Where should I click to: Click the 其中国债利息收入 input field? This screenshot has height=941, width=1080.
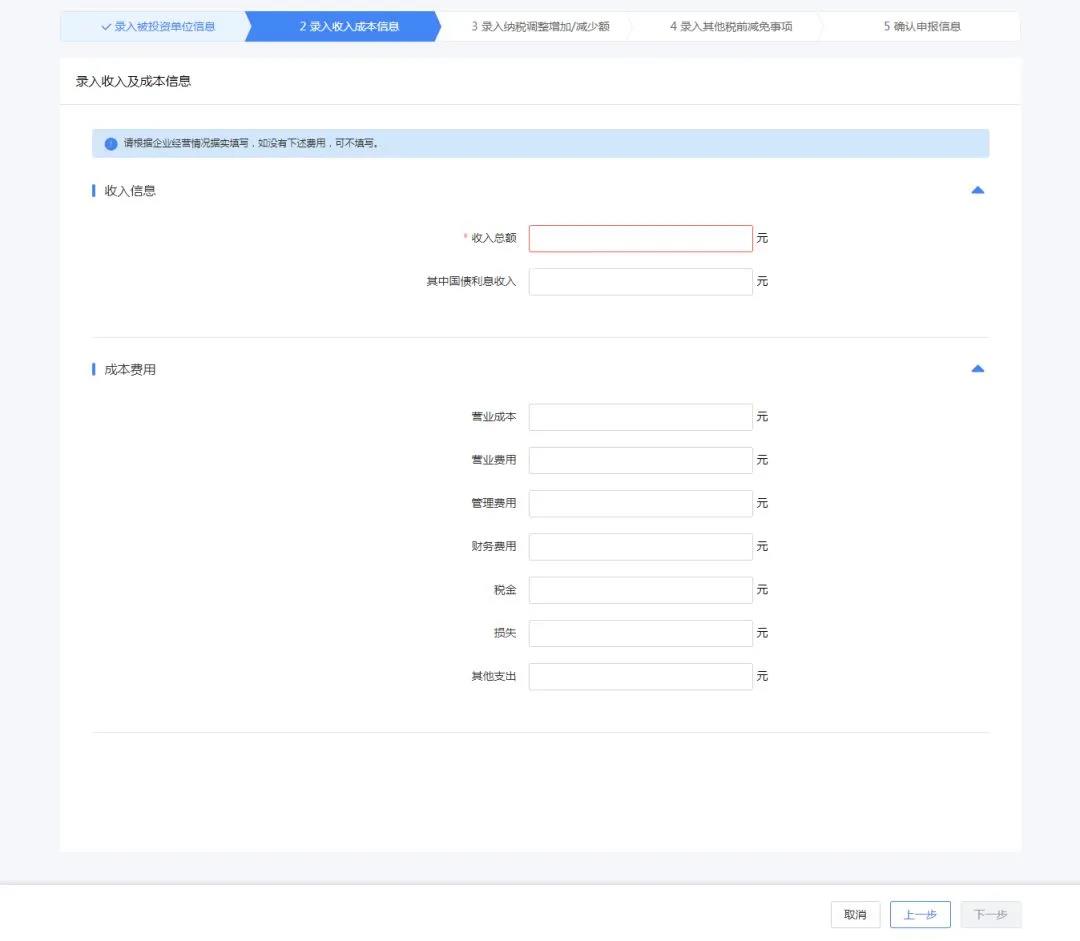click(641, 281)
